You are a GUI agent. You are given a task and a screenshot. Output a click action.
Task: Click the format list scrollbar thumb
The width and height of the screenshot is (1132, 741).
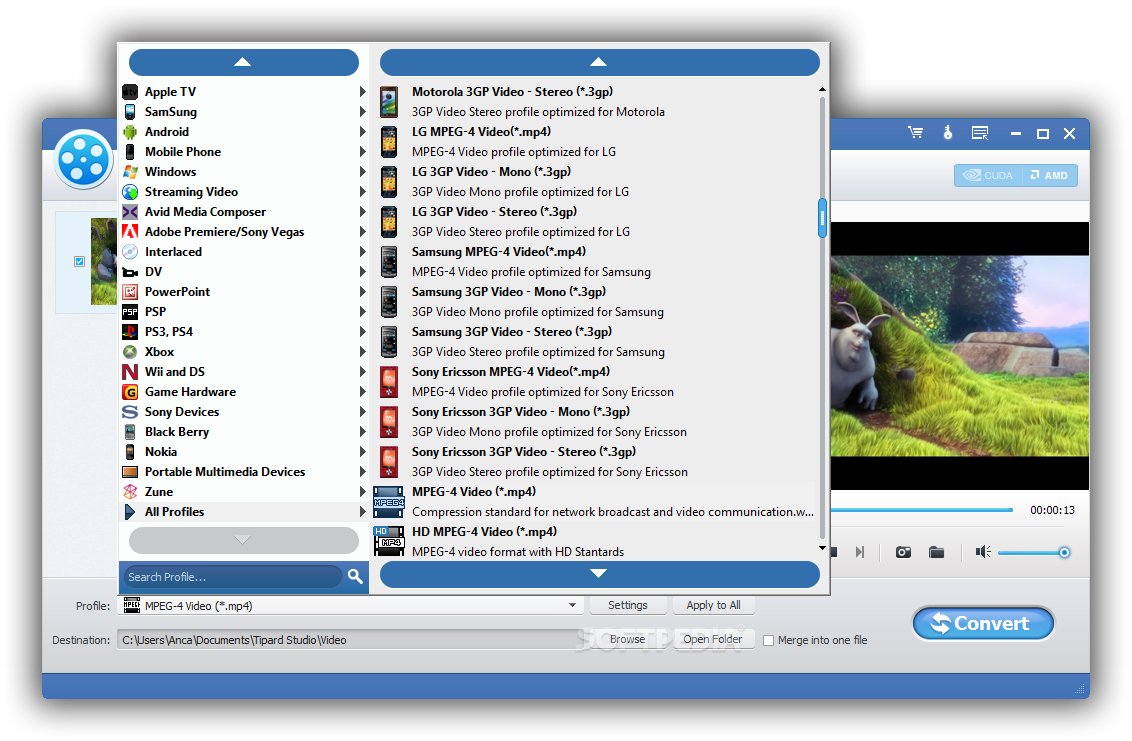click(822, 218)
